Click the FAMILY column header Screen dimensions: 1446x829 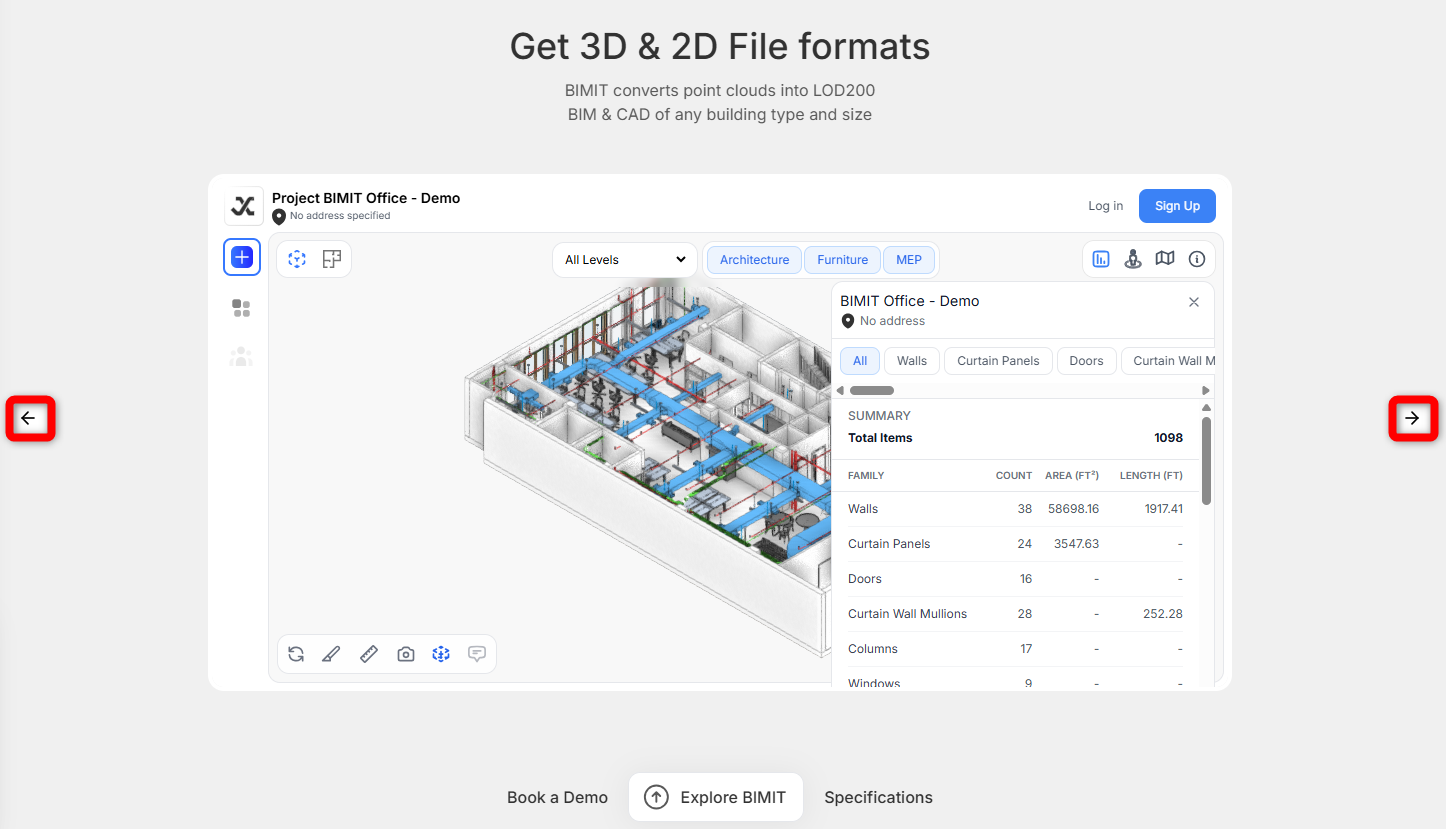(866, 476)
